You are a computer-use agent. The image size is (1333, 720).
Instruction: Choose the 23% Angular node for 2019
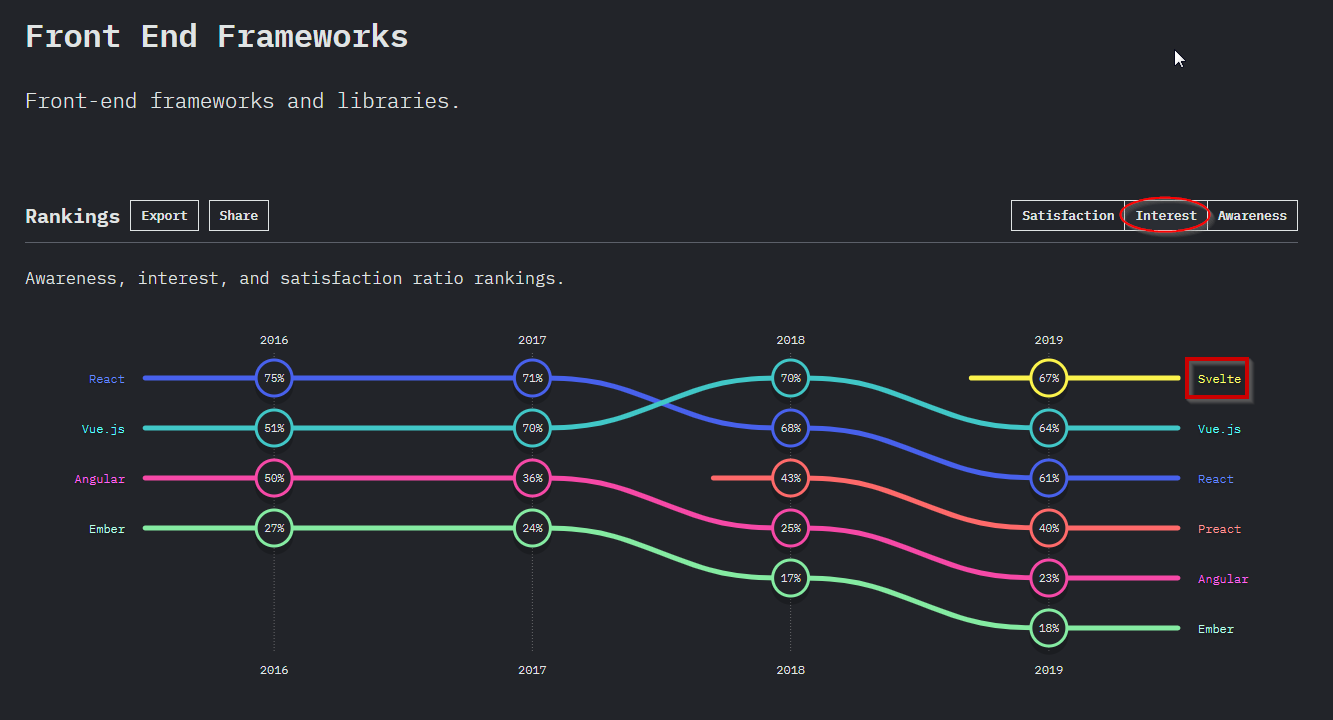(x=1048, y=578)
